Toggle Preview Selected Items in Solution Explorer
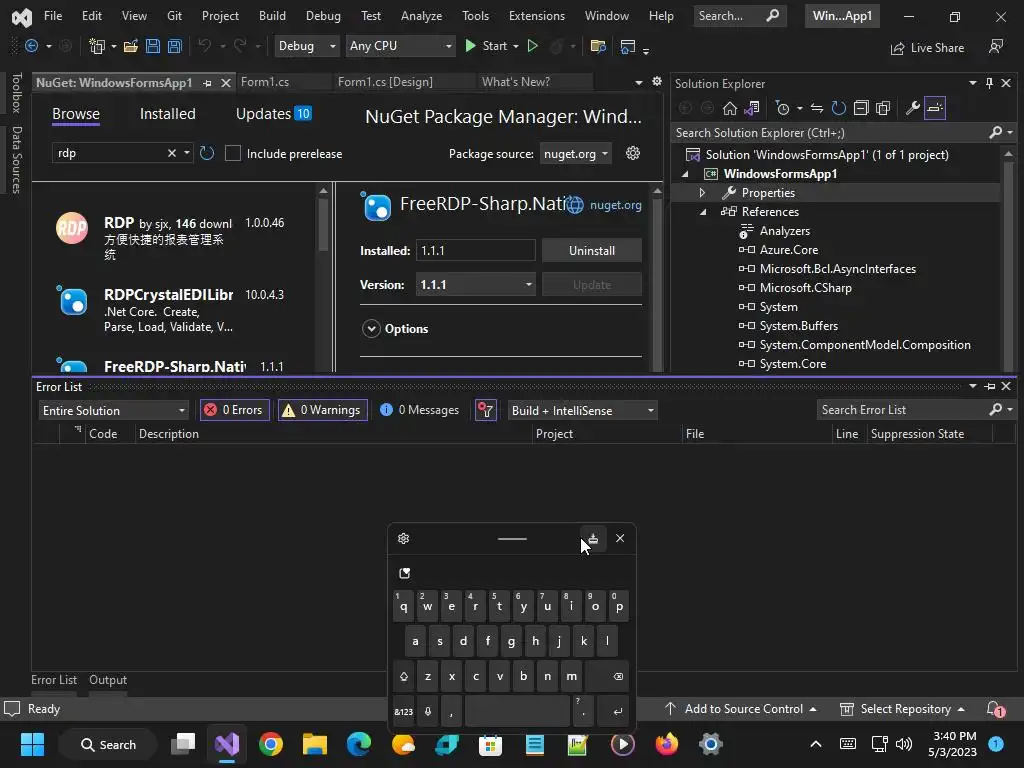This screenshot has width=1024, height=768. (x=935, y=108)
